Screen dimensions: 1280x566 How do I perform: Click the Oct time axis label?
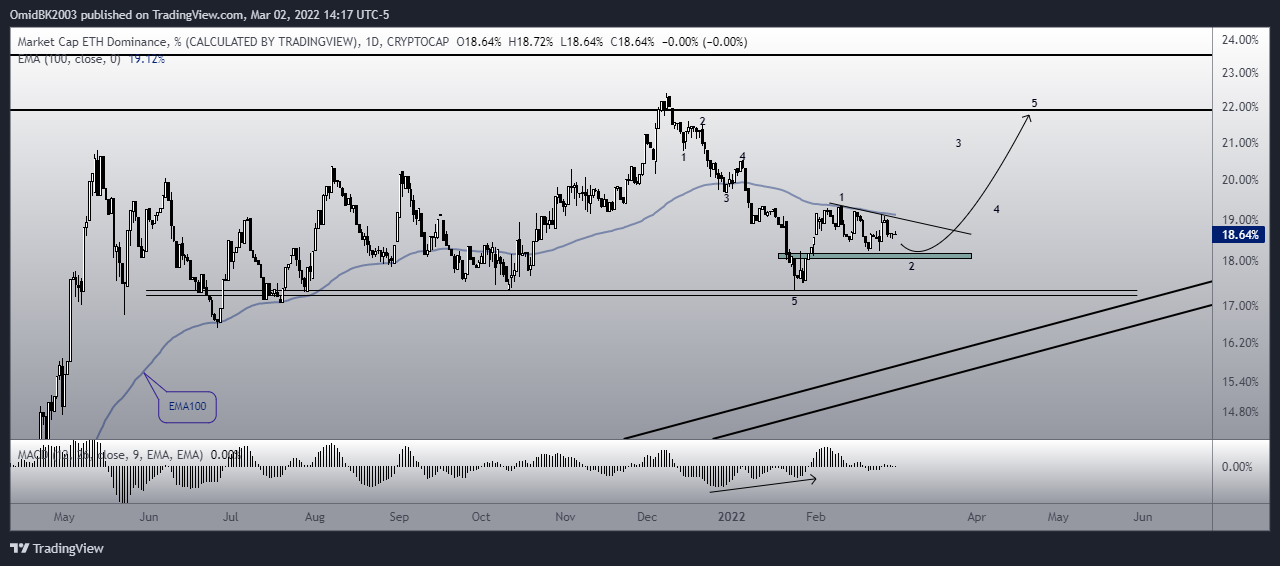(481, 517)
